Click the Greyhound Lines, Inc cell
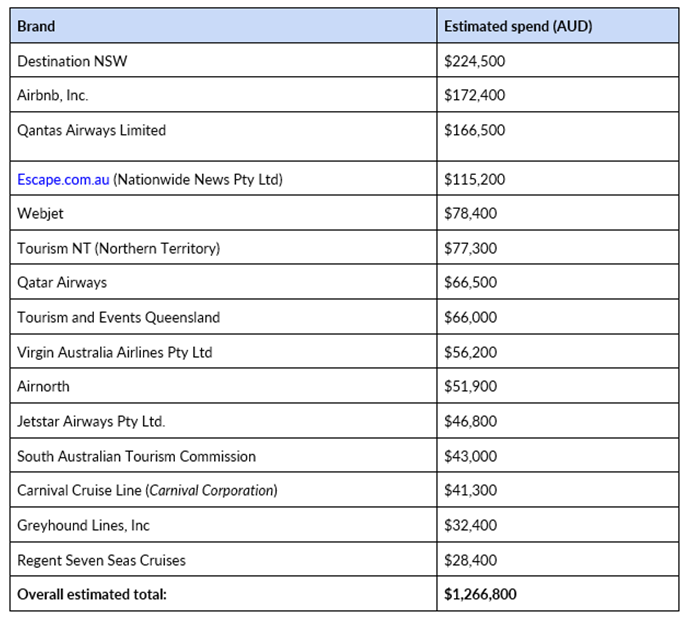Image resolution: width=694 pixels, height=617 pixels. pyautogui.click(x=83, y=525)
